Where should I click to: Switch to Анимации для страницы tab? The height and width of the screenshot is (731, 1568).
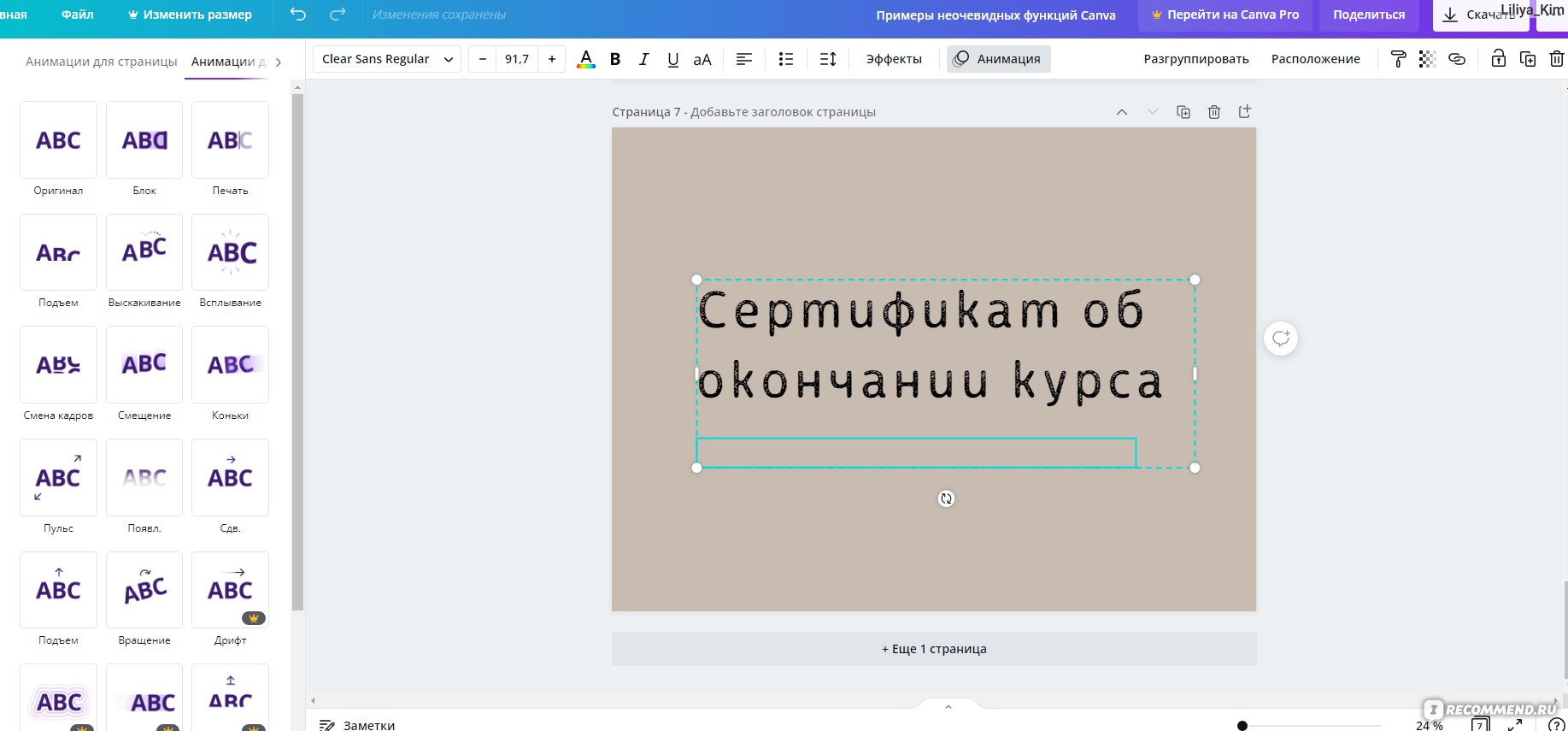(101, 62)
